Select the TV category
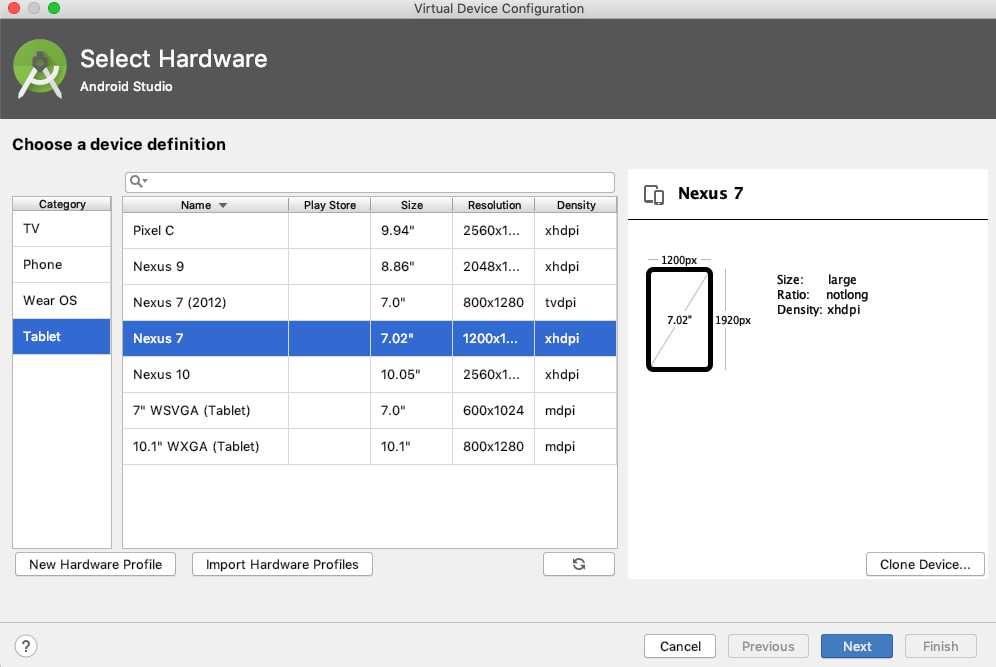 point(62,229)
